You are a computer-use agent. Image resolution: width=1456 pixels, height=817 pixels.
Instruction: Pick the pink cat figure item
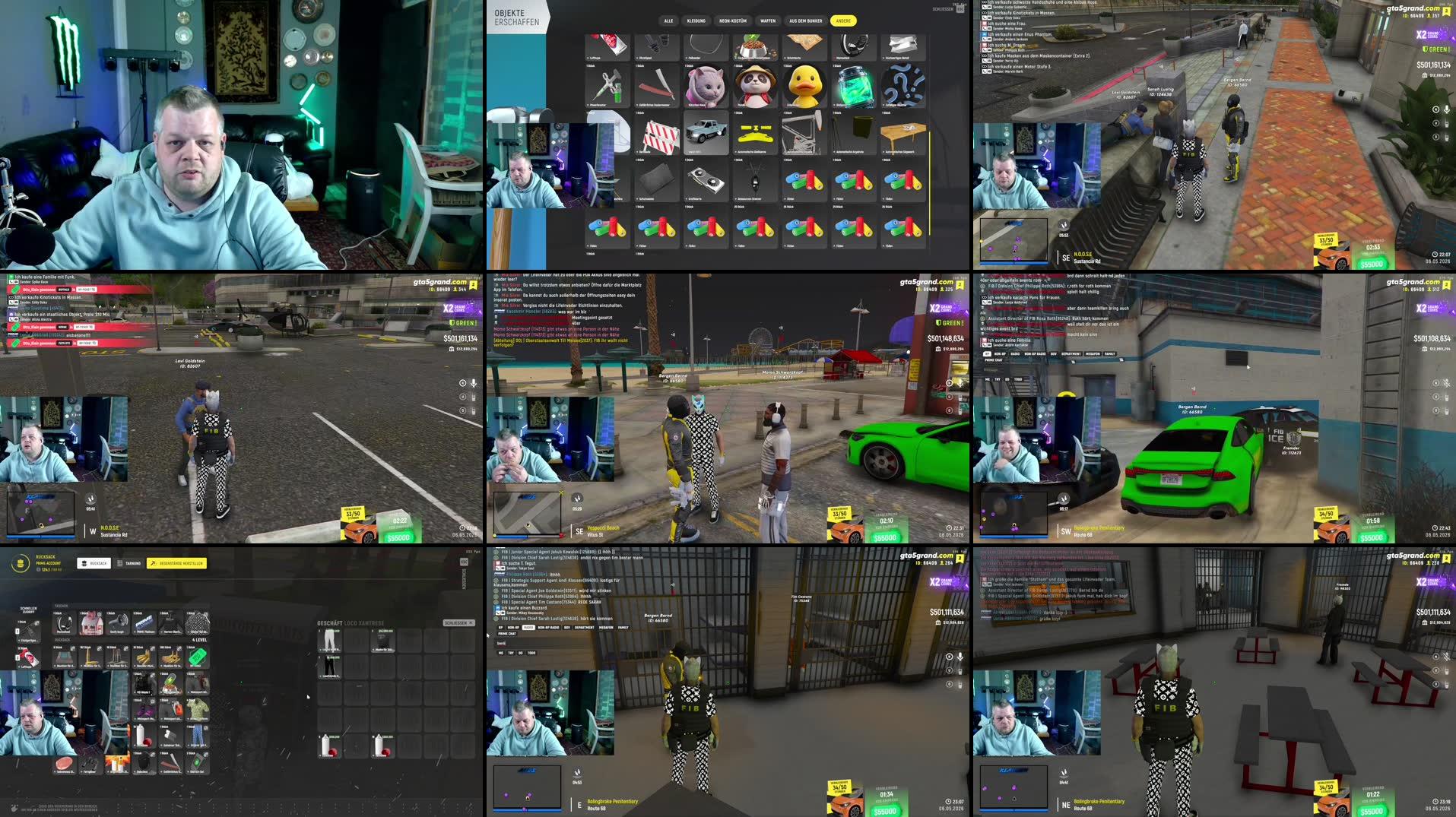(706, 87)
